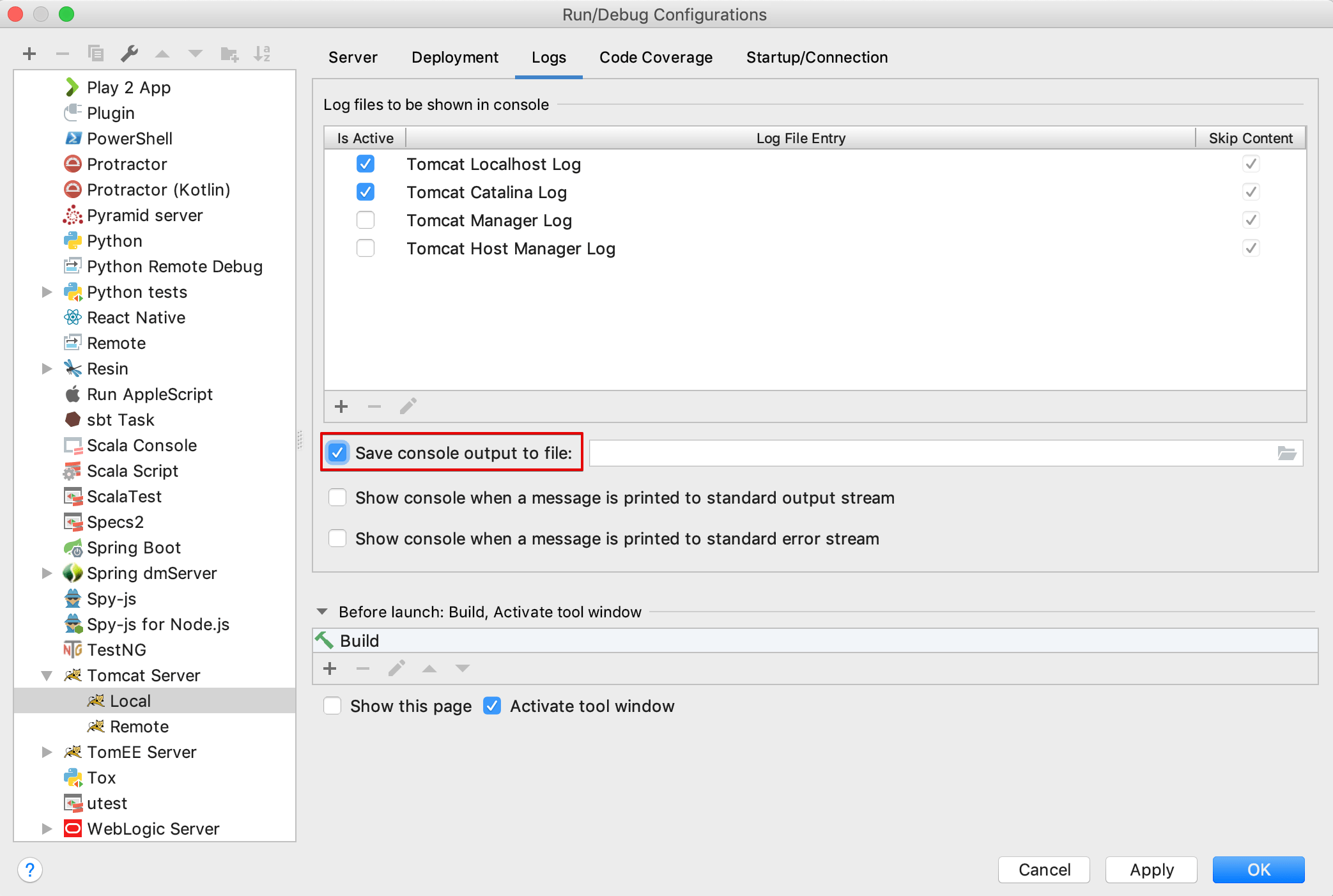
Task: Add new configuration with plus icon
Action: point(29,54)
